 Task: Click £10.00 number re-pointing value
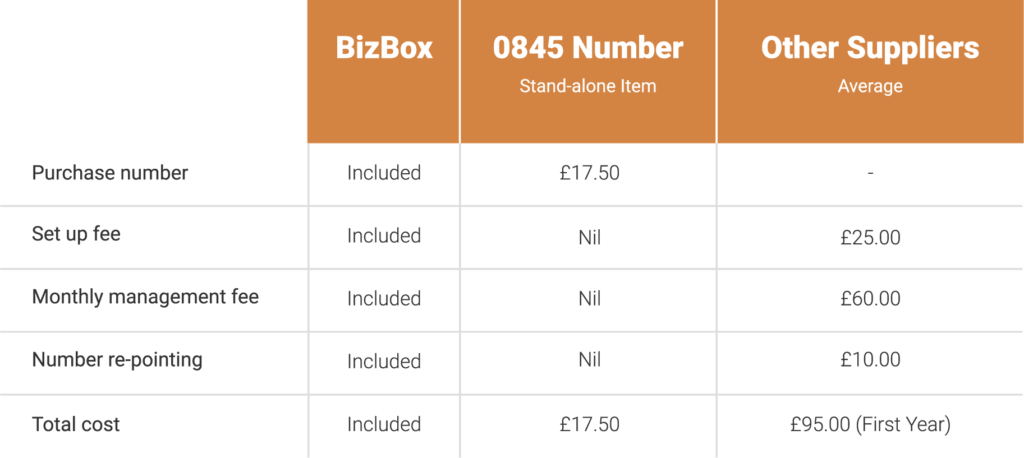pos(870,361)
